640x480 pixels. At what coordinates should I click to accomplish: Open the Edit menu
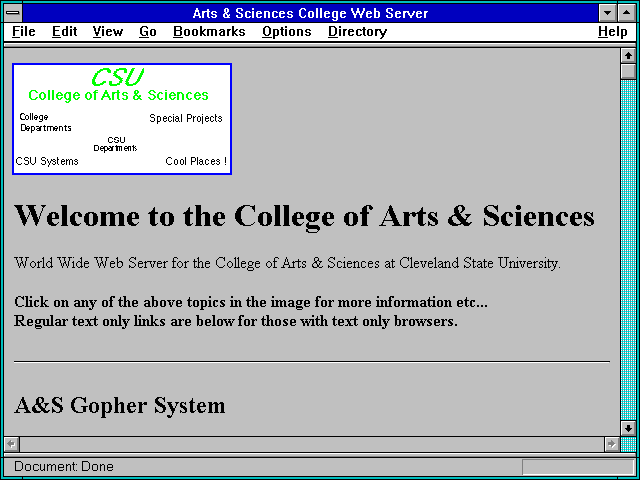[64, 32]
